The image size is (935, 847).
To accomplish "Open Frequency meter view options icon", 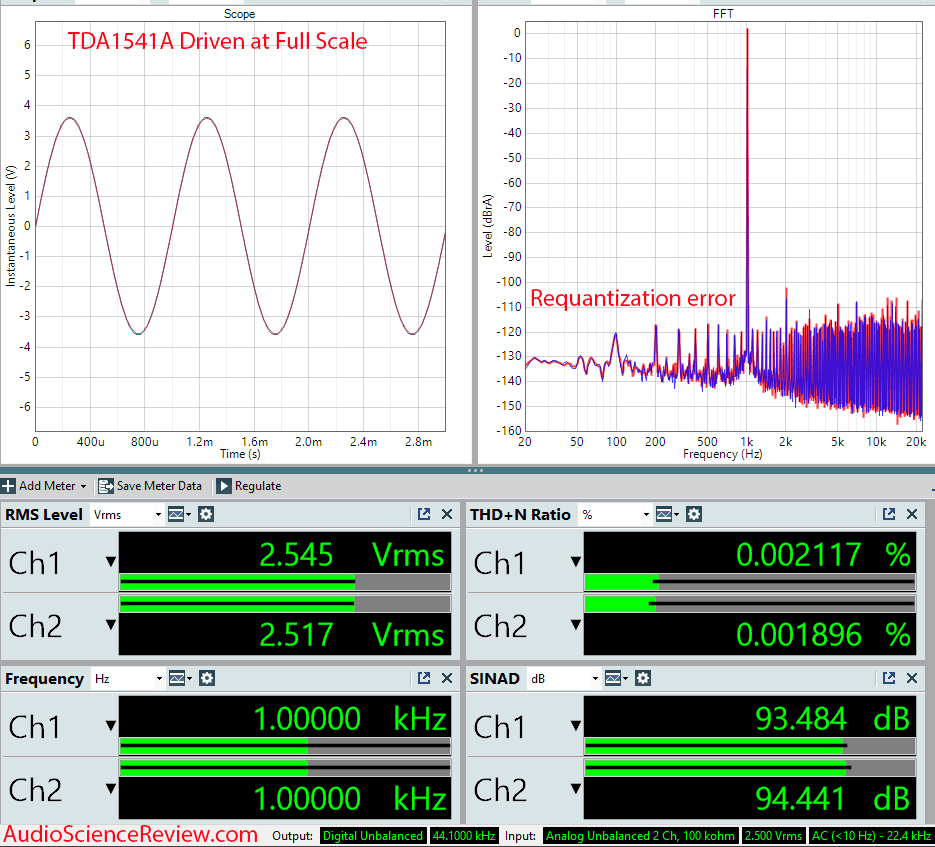I will coord(179,678).
